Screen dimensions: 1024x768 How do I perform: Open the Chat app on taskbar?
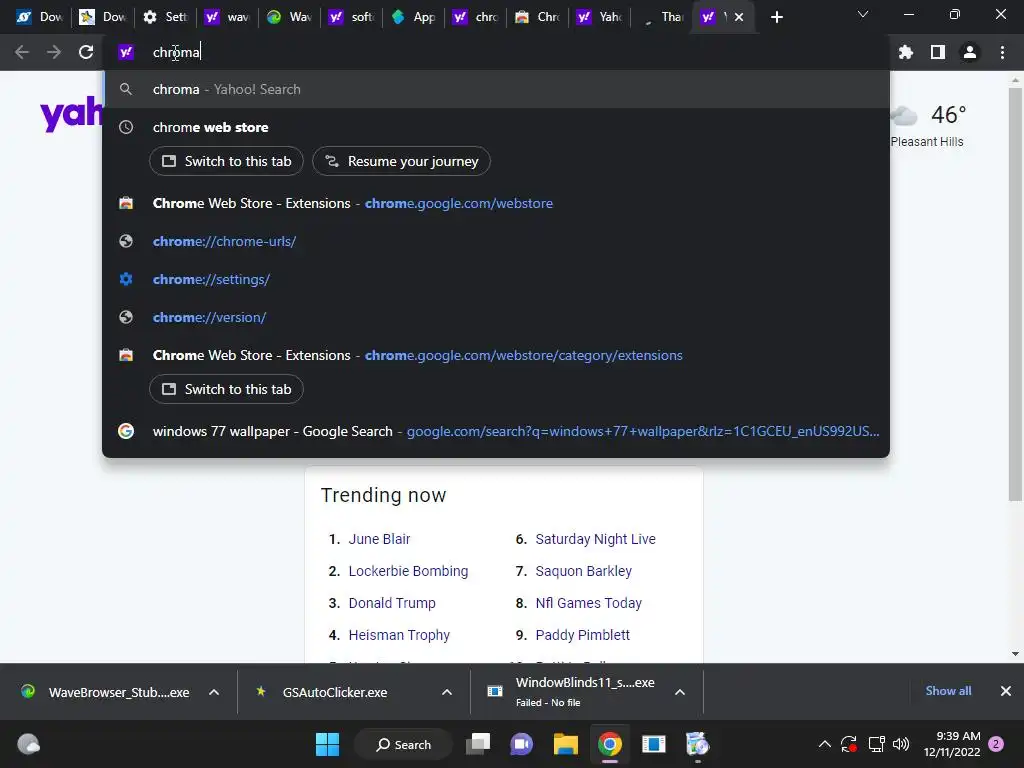522,744
